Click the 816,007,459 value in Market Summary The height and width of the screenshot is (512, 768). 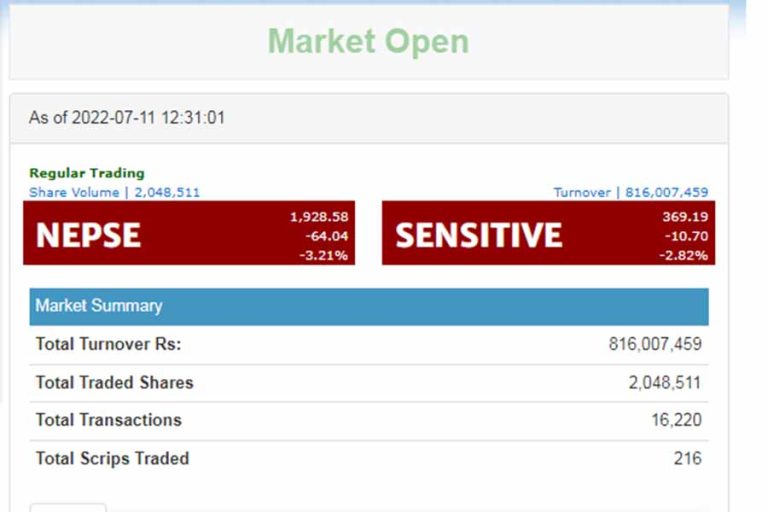pyautogui.click(x=655, y=344)
